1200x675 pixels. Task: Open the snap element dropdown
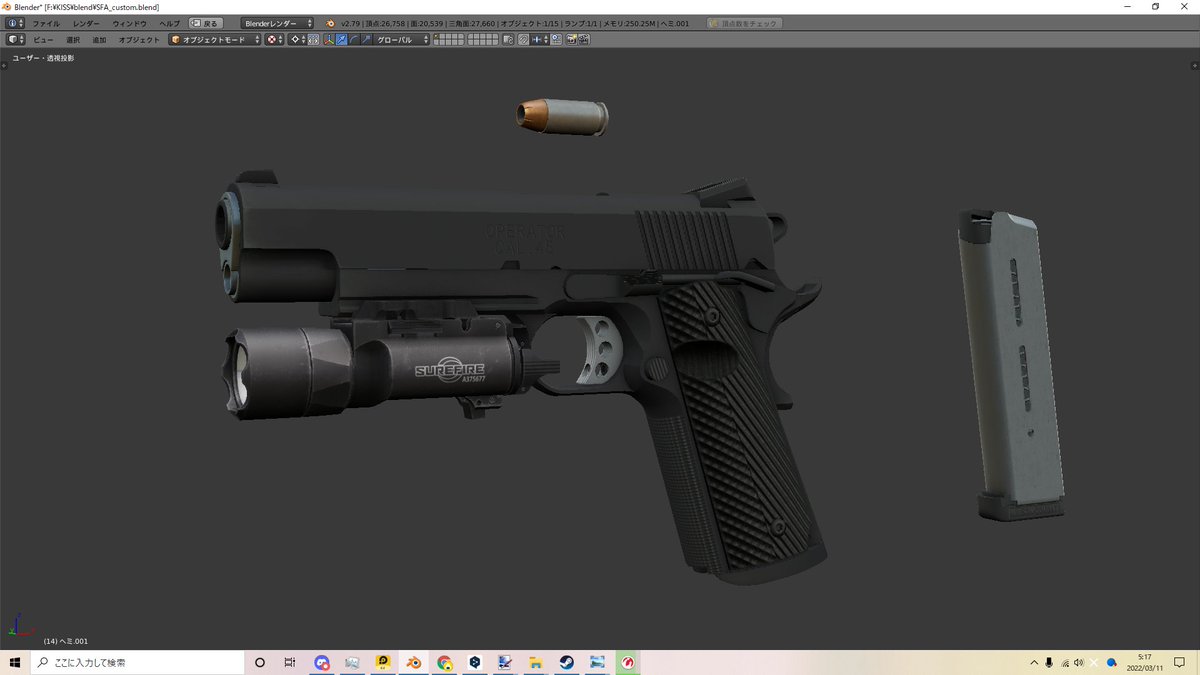tap(539, 39)
